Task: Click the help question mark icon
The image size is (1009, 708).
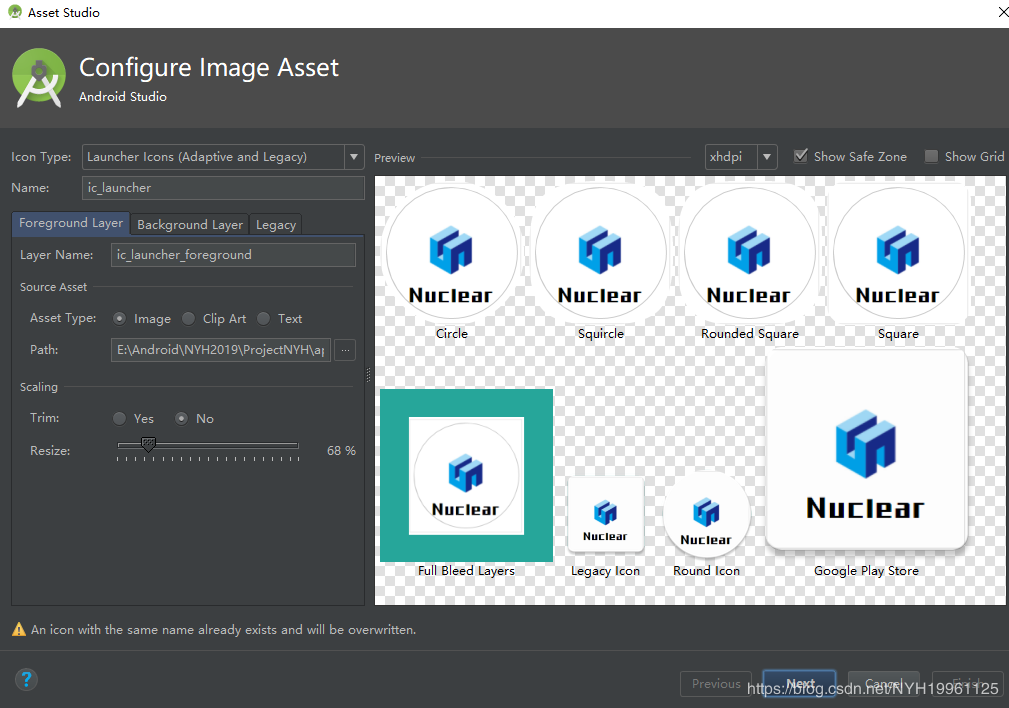Action: pyautogui.click(x=27, y=680)
